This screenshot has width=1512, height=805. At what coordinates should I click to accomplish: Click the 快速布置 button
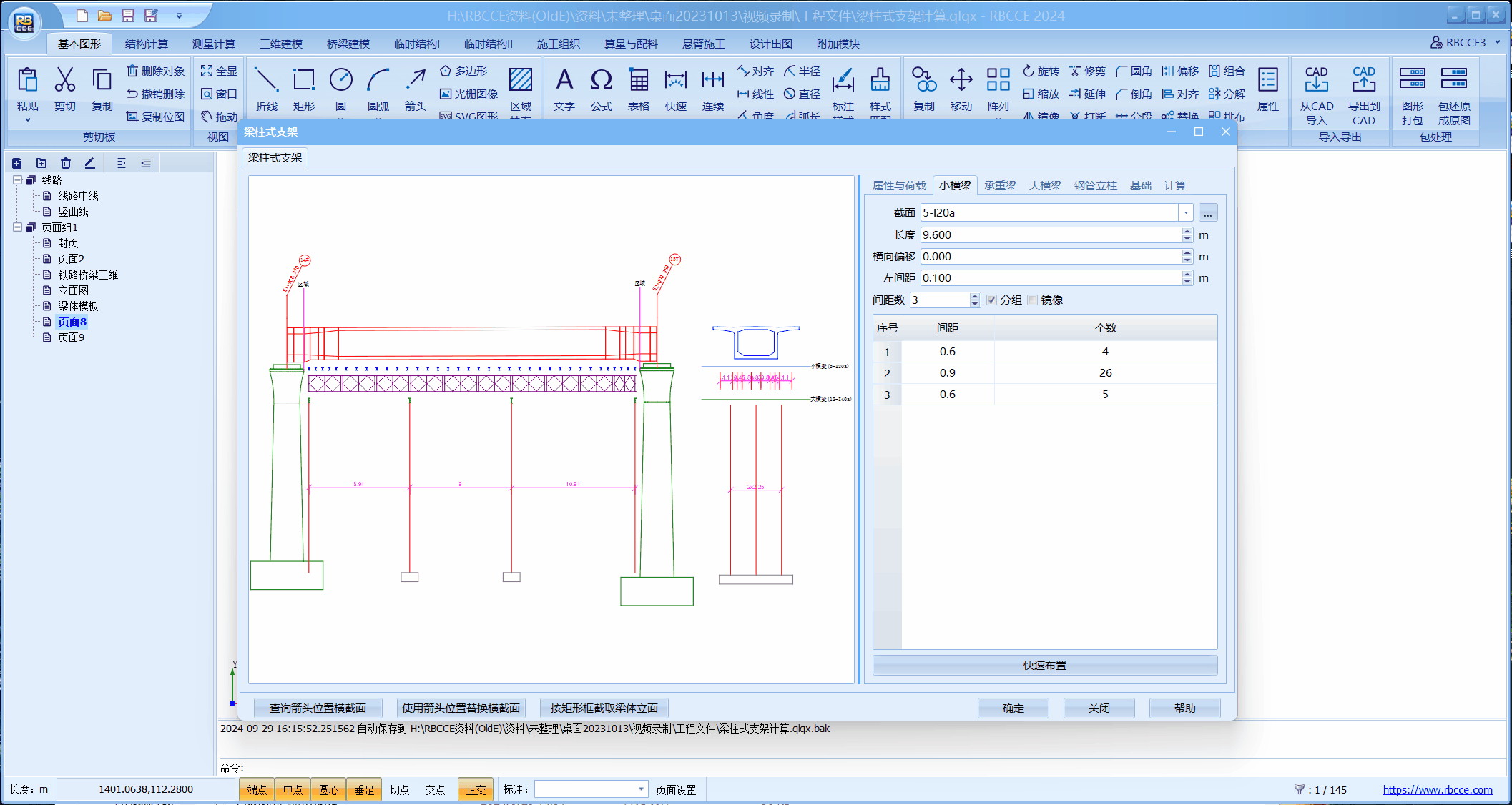[1044, 666]
